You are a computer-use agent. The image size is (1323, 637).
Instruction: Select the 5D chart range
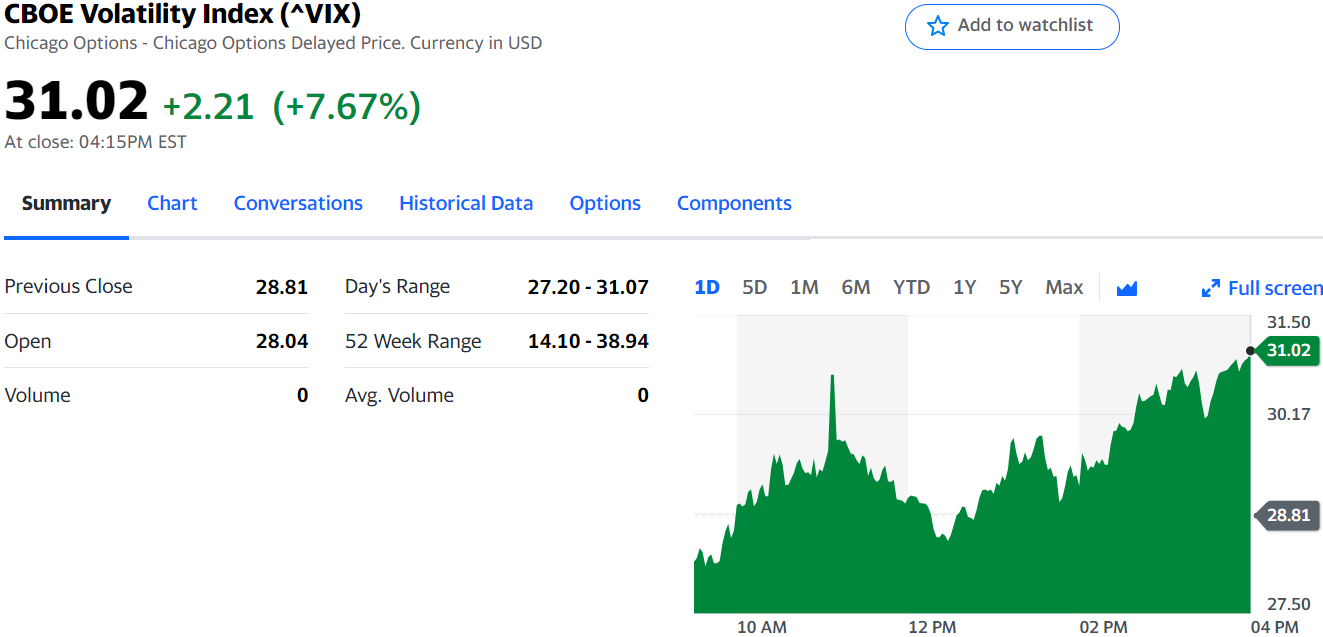click(x=755, y=287)
